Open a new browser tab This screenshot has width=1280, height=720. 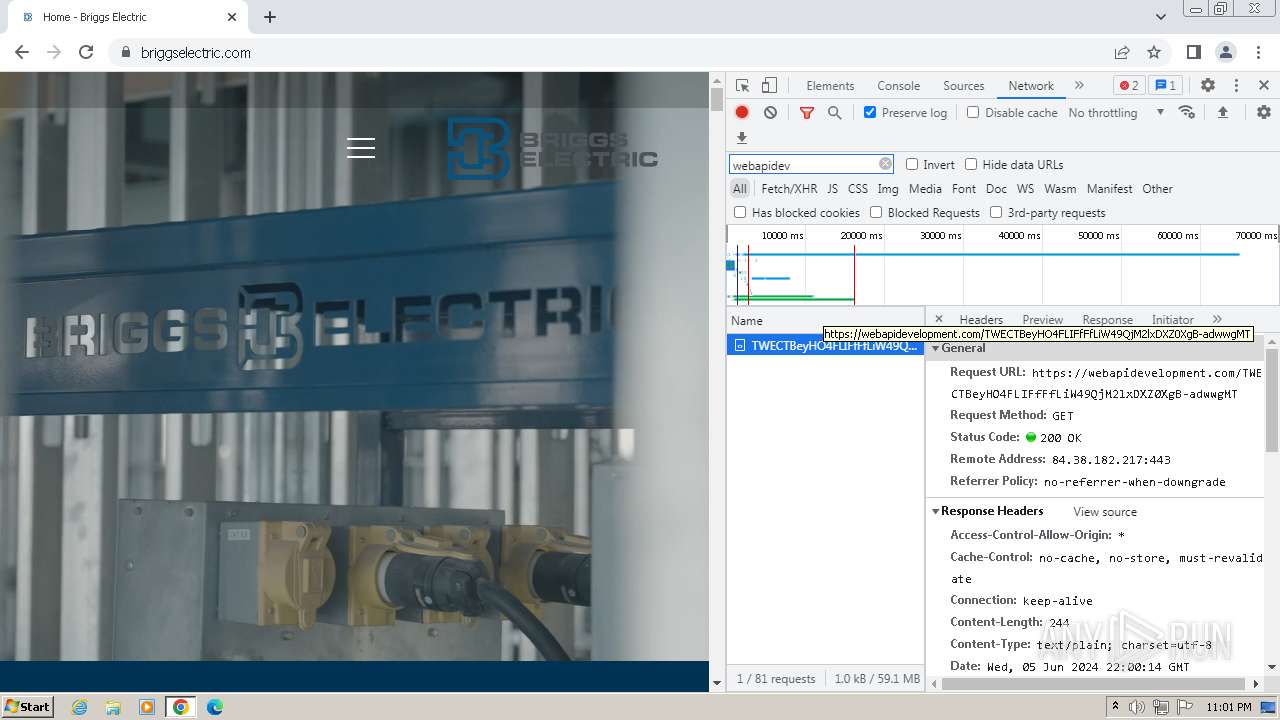pyautogui.click(x=270, y=17)
